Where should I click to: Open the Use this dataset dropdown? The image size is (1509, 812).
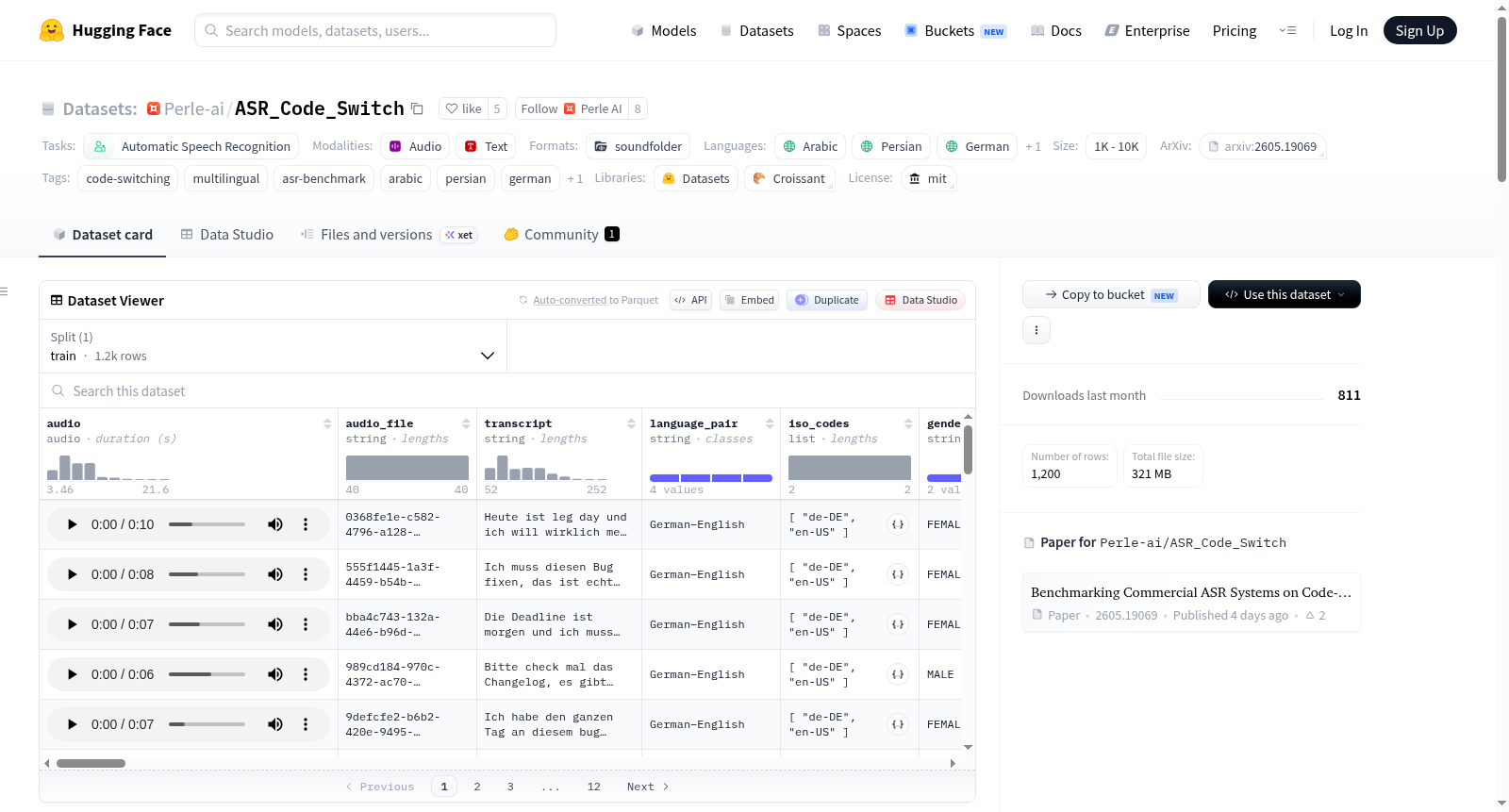point(1285,294)
